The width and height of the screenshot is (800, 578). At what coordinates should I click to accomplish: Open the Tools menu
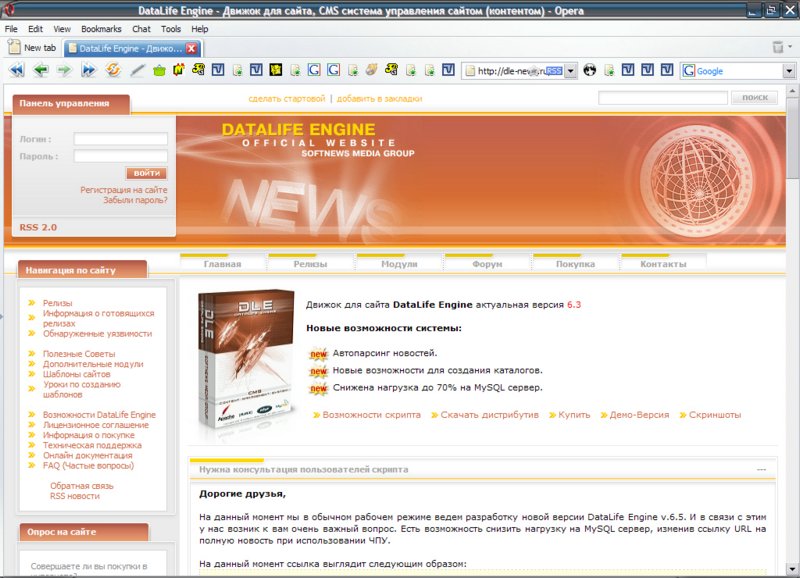pos(171,29)
